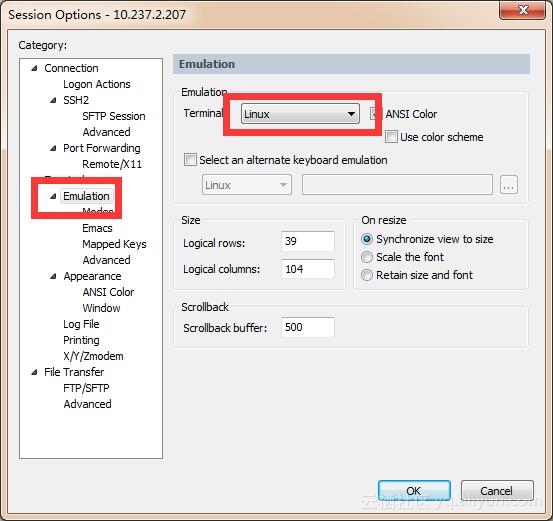The image size is (553, 521).
Task: Select FTP/SFTP category
Action: coord(86,388)
